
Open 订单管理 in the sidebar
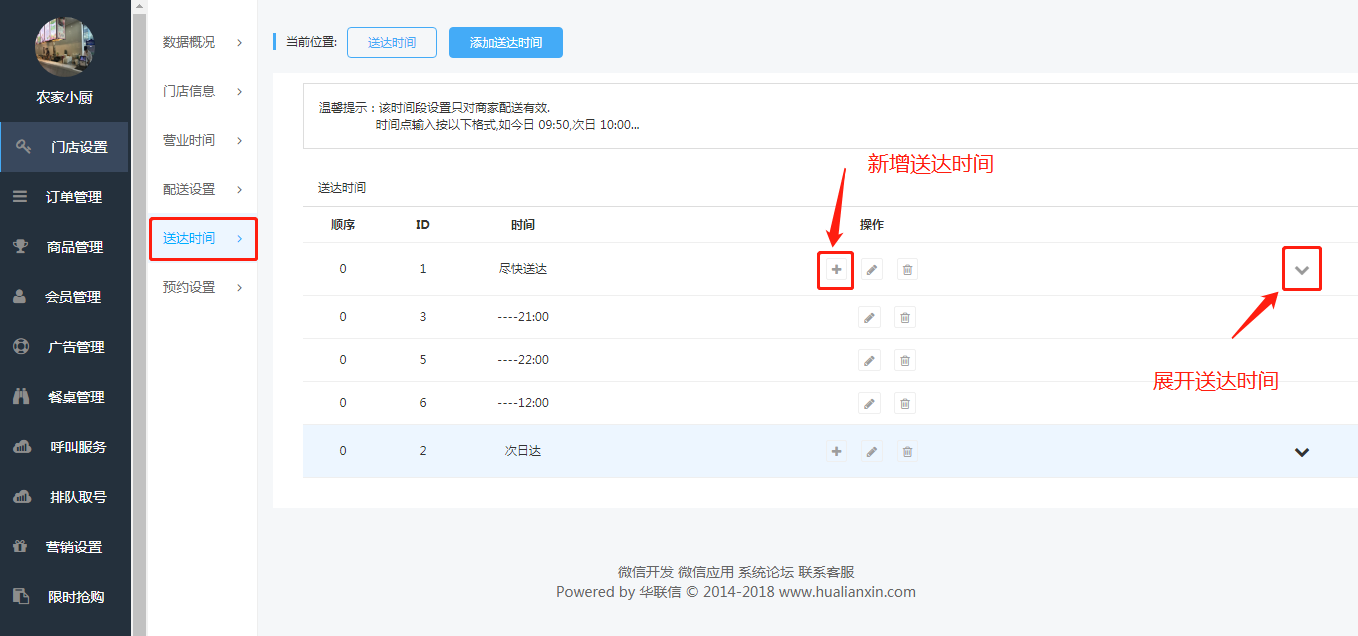coord(64,197)
